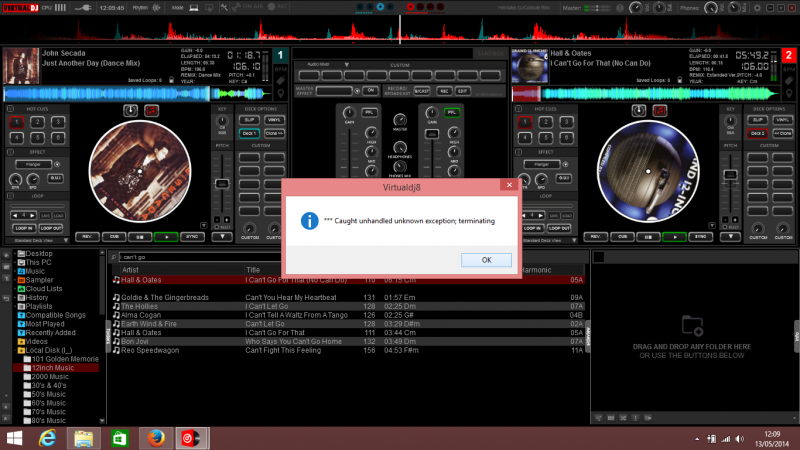Toggle deck 1 saved loops lock icon

tap(171, 80)
